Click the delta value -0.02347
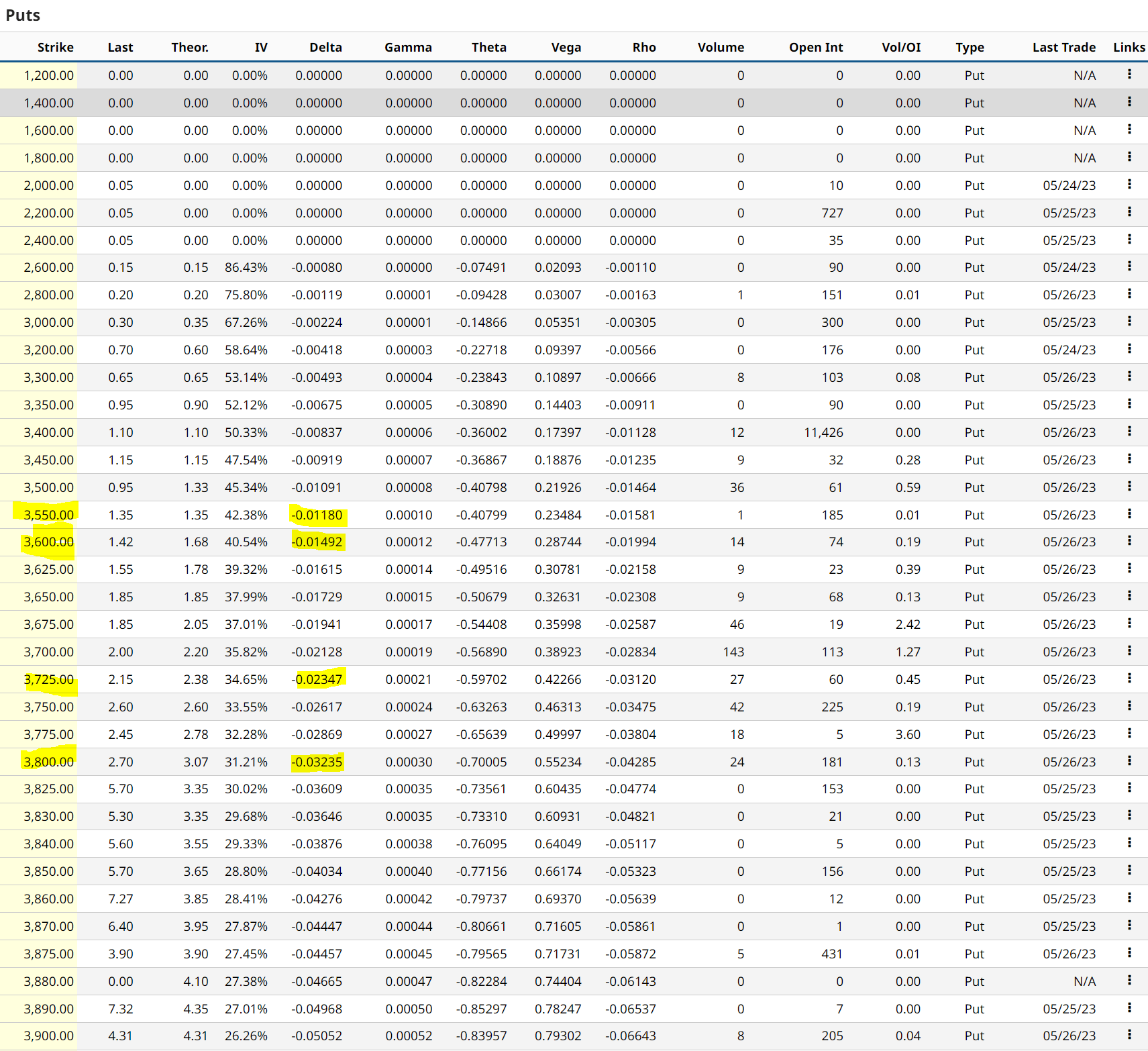This screenshot has height=1051, width=1148. point(317,679)
